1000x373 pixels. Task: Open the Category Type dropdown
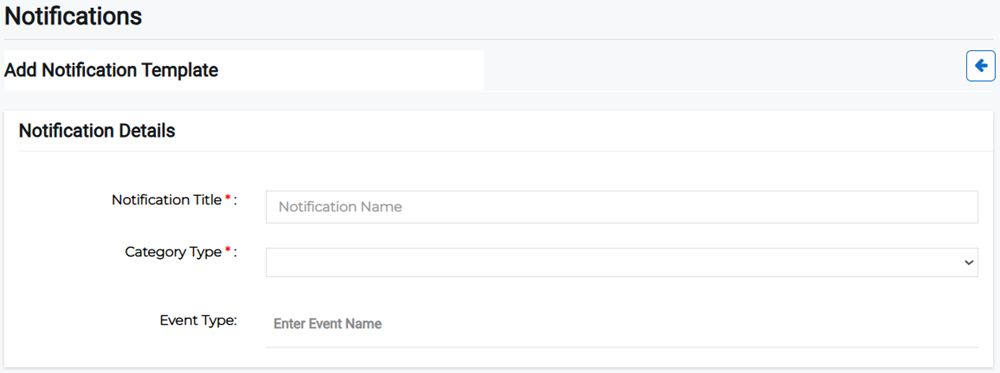point(622,262)
